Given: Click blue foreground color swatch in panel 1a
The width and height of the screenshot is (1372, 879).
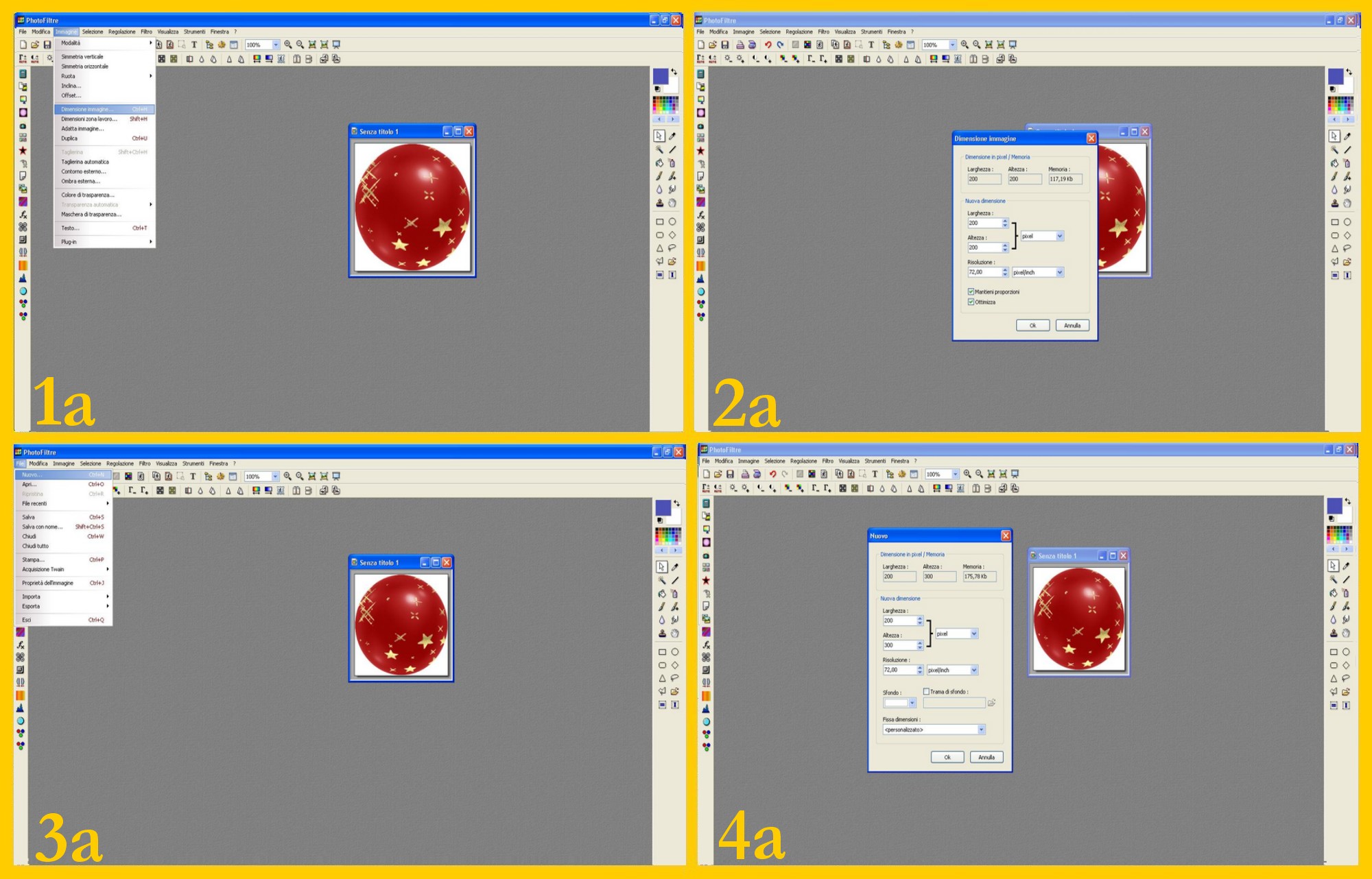Looking at the screenshot, I should (660, 76).
